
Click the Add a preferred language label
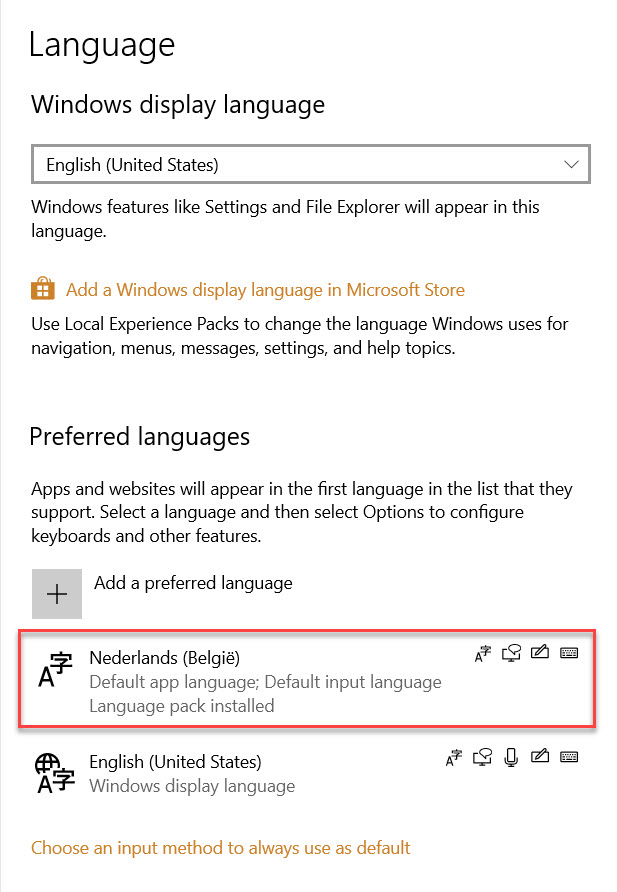pos(193,583)
